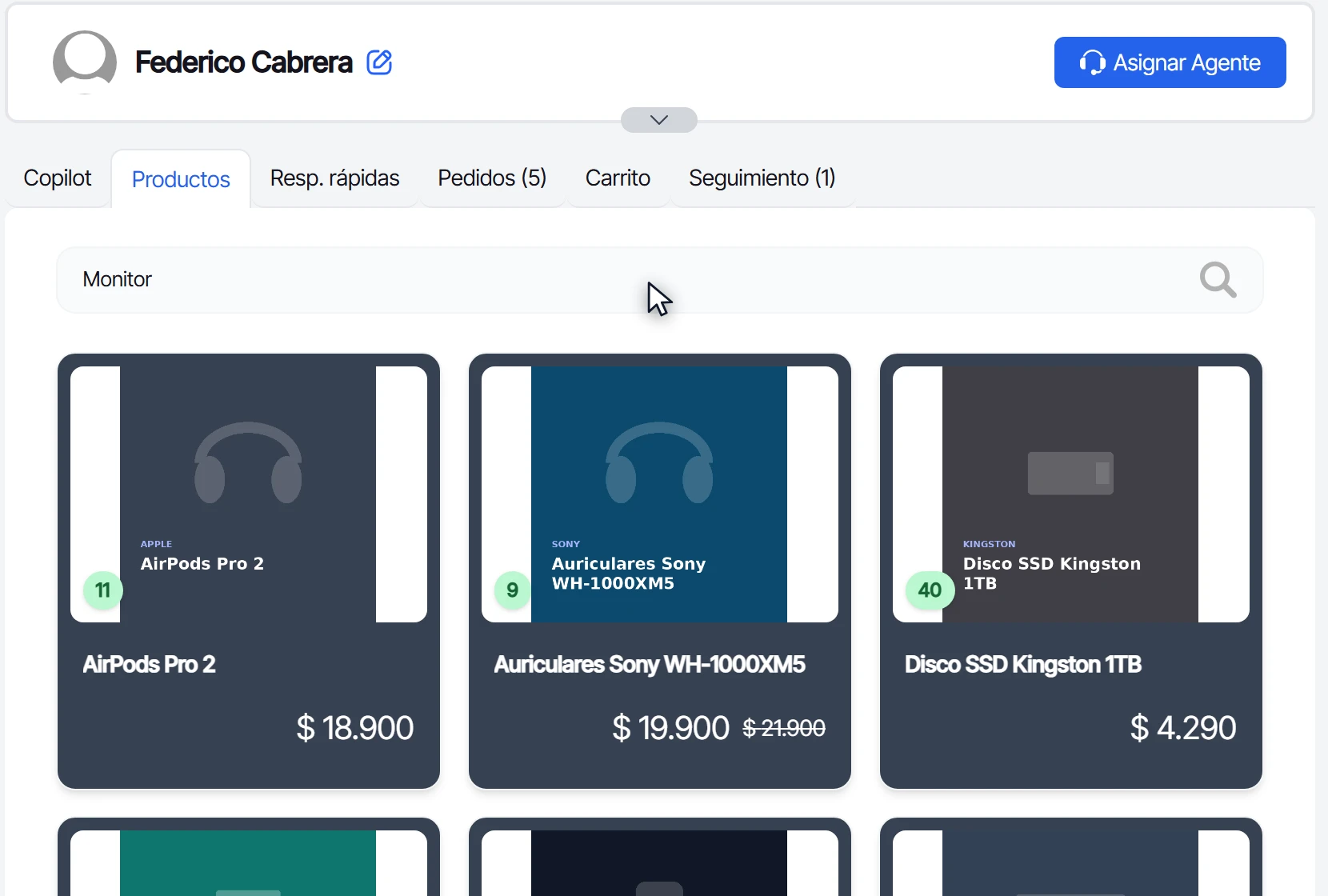The height and width of the screenshot is (896, 1328).
Task: Click stock badge 40 on Kingston card
Action: coord(930,590)
